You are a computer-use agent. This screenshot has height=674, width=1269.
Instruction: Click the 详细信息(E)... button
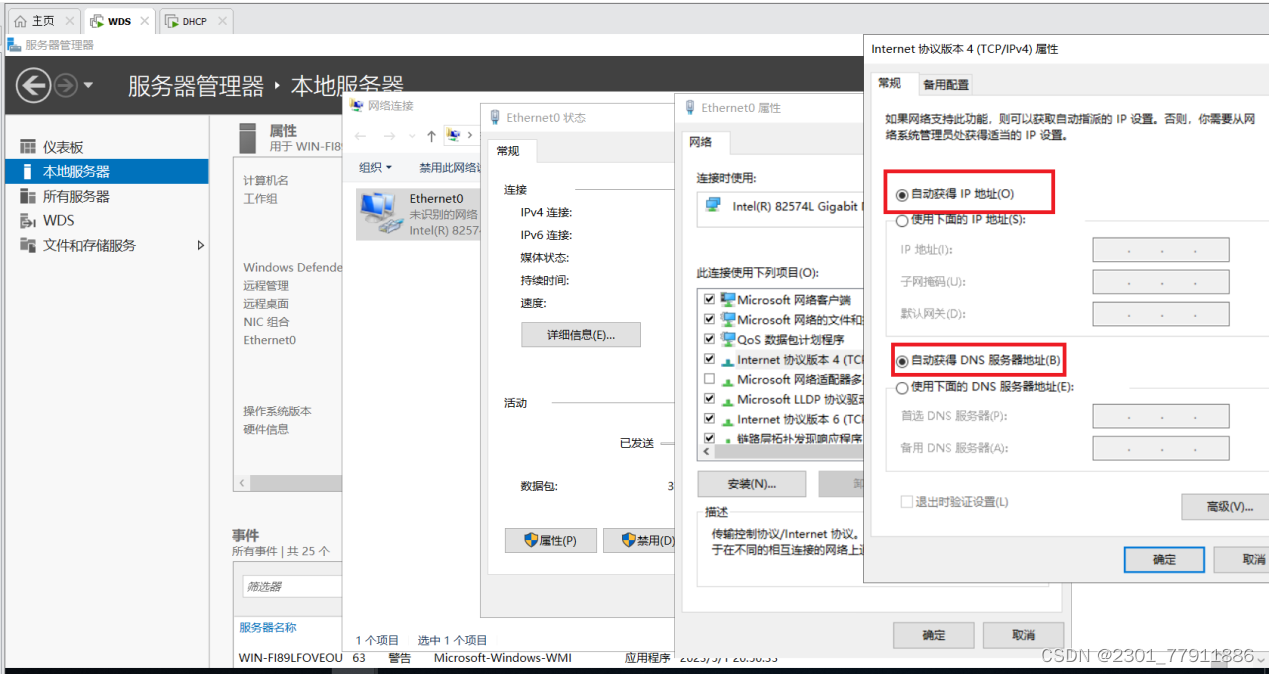click(x=580, y=335)
